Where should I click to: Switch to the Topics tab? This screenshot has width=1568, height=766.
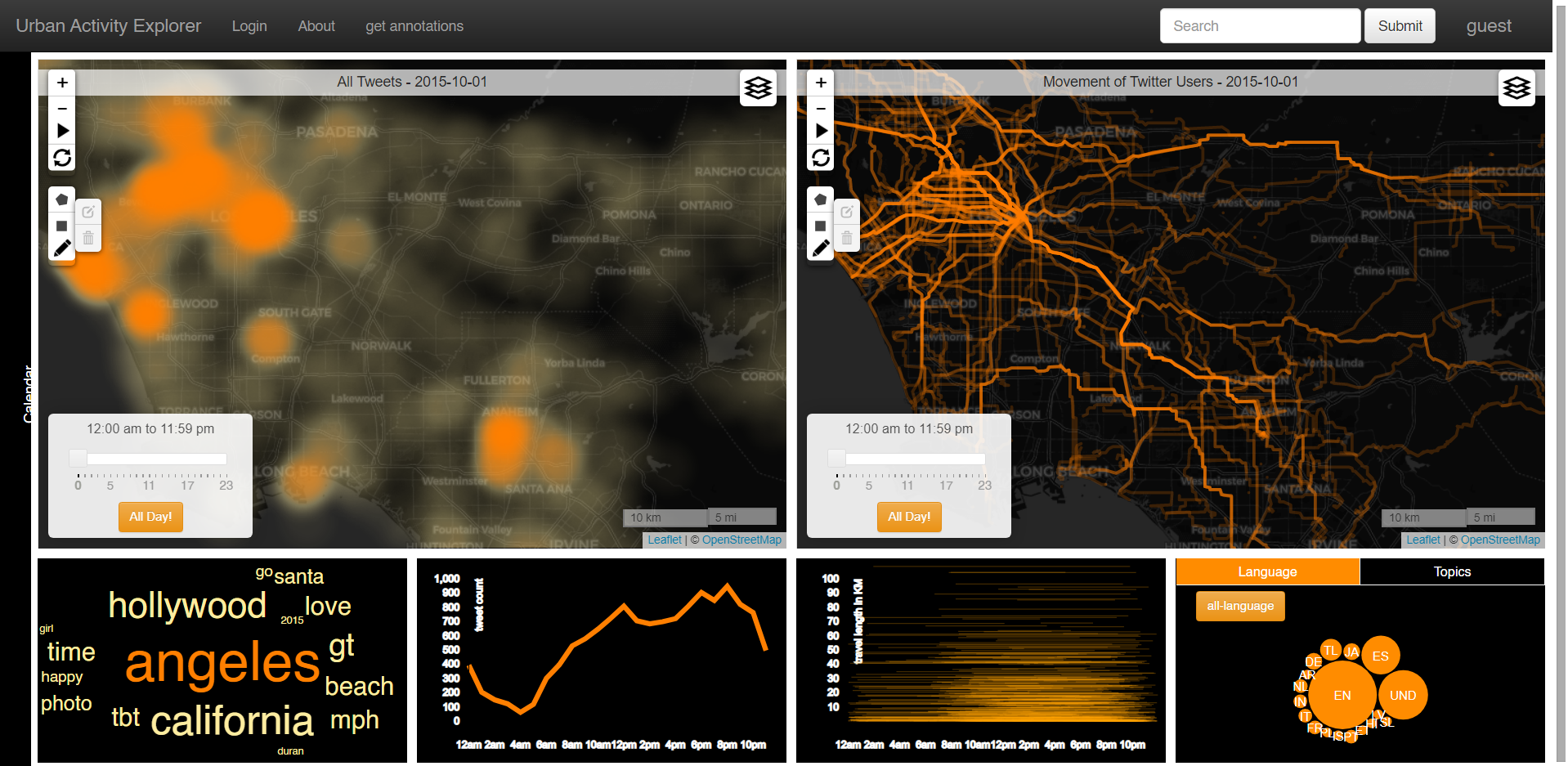tap(1451, 571)
